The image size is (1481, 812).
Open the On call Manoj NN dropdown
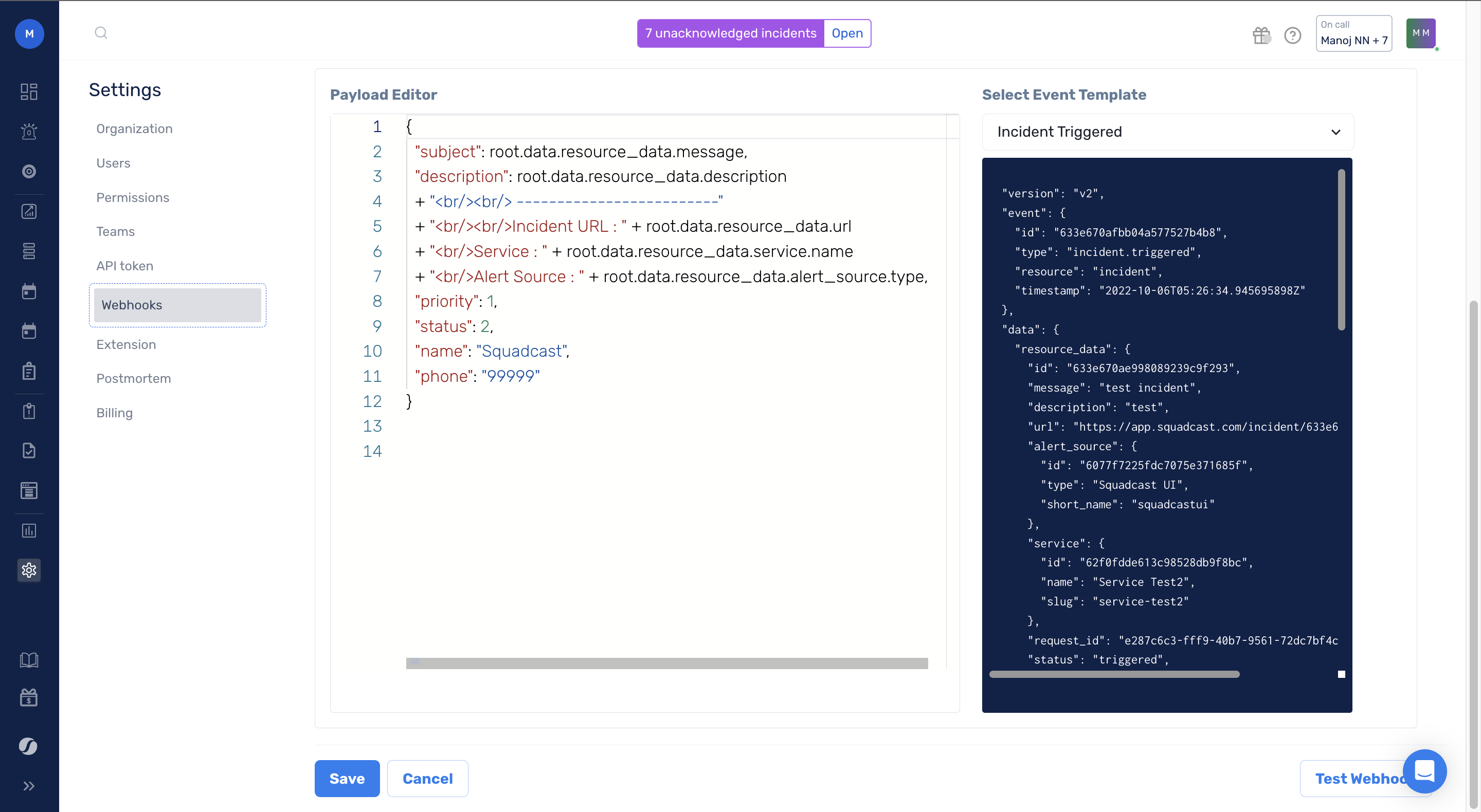(1353, 33)
